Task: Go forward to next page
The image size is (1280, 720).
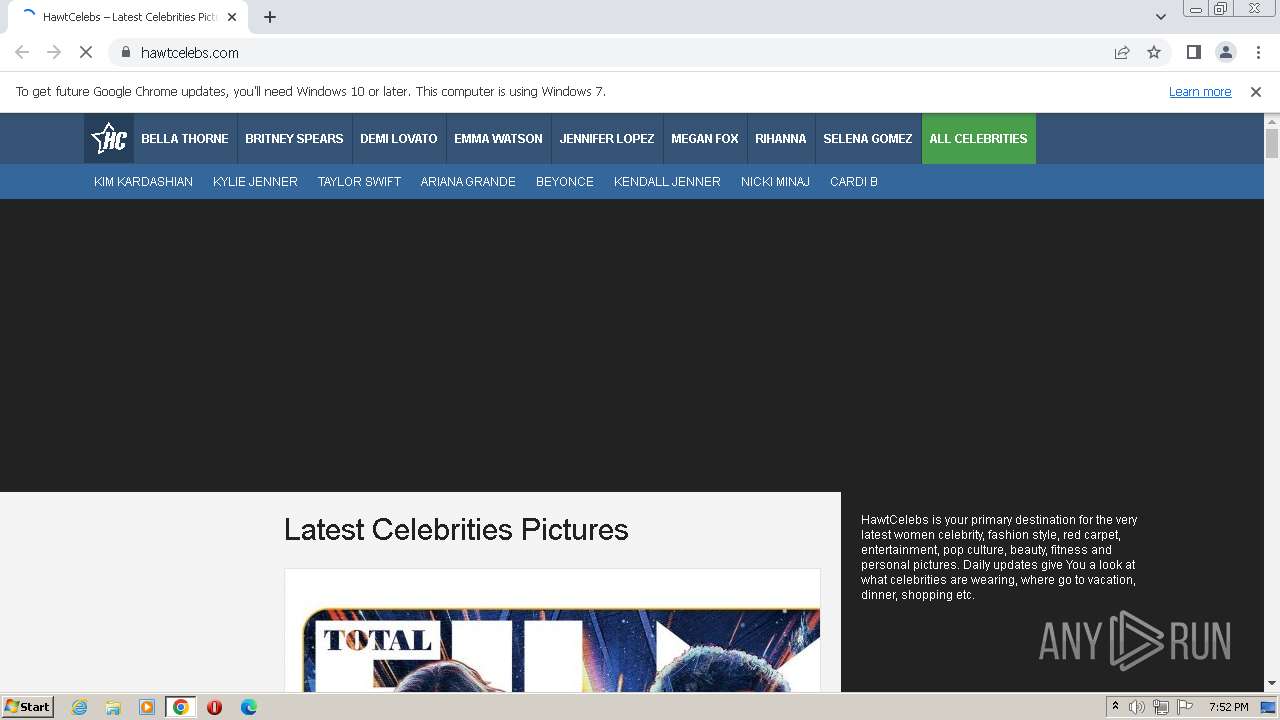Action: (54, 52)
